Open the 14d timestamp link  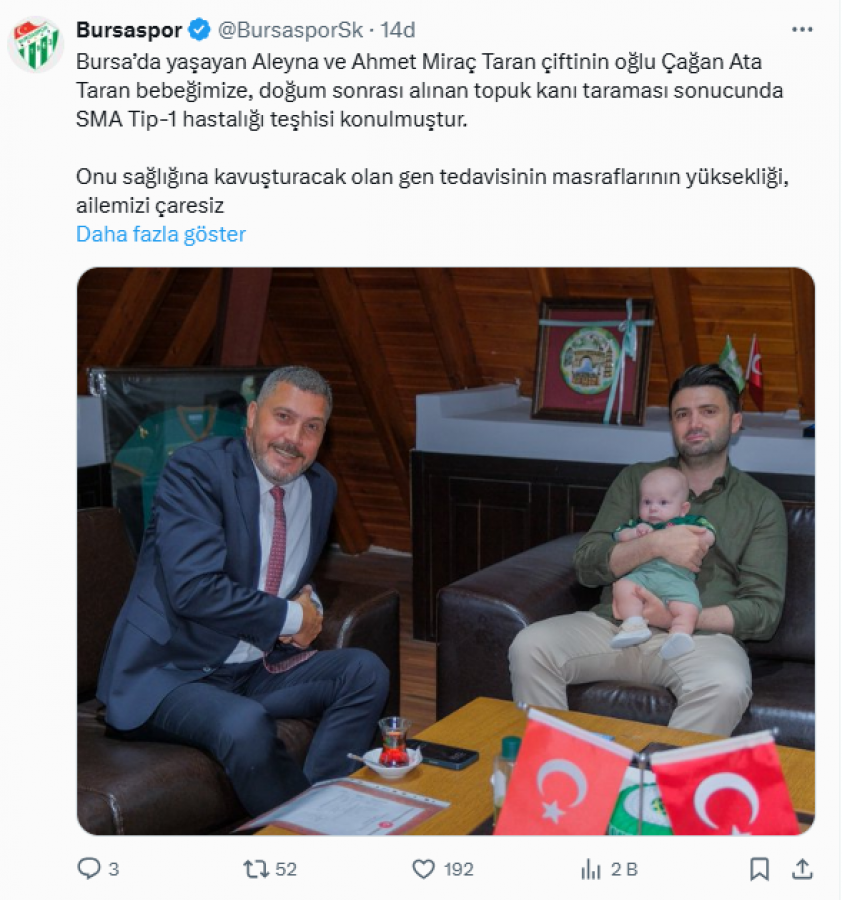(398, 30)
